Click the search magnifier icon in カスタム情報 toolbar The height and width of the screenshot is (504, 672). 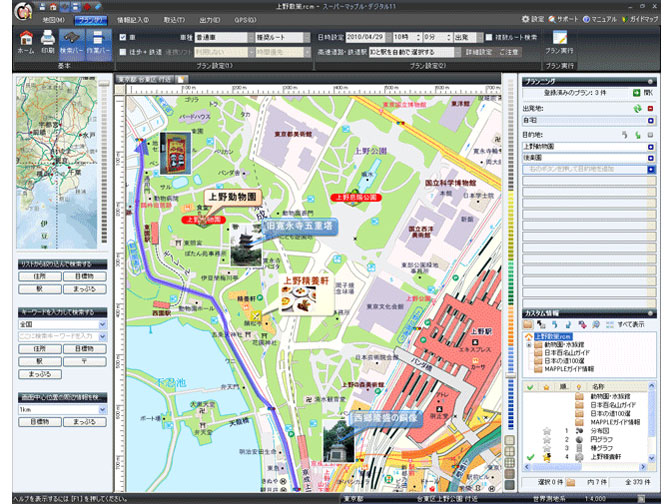click(x=596, y=324)
